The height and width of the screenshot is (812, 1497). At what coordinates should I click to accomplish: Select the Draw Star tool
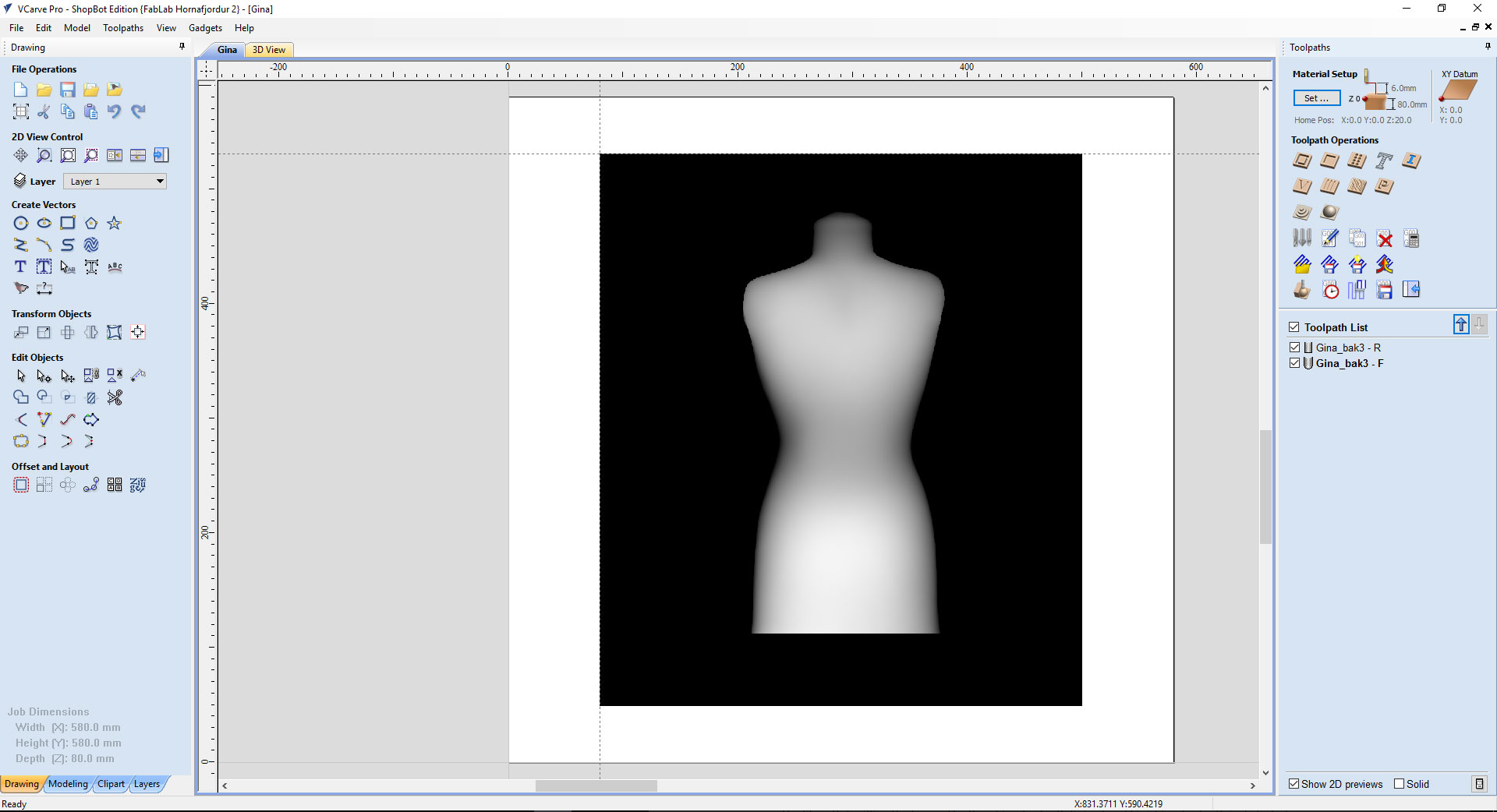(115, 223)
